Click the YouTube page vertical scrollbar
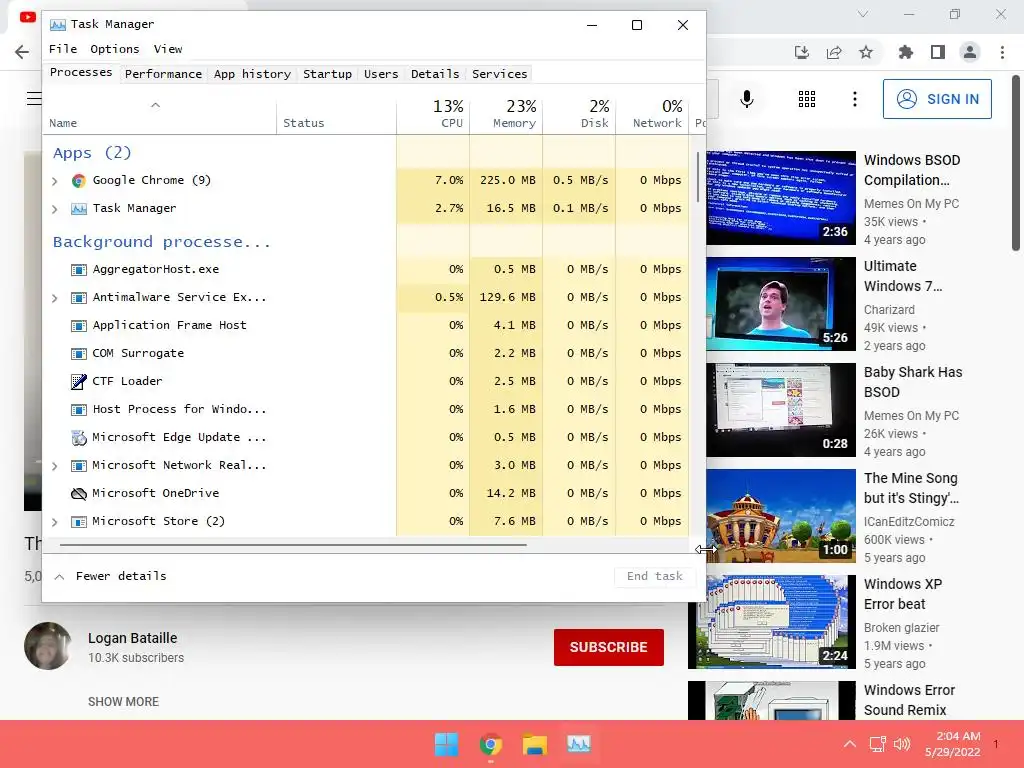Image resolution: width=1024 pixels, height=768 pixels. 1016,163
